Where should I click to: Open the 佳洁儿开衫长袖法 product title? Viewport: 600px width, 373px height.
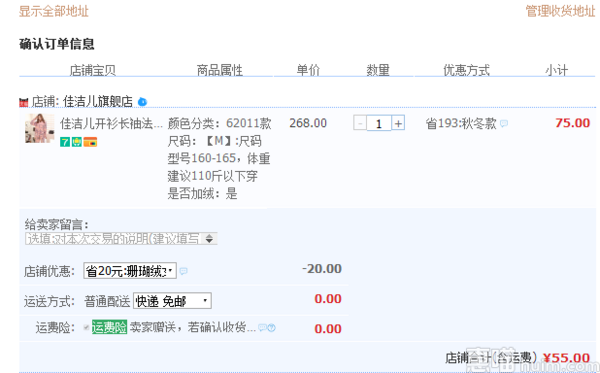tap(111, 123)
